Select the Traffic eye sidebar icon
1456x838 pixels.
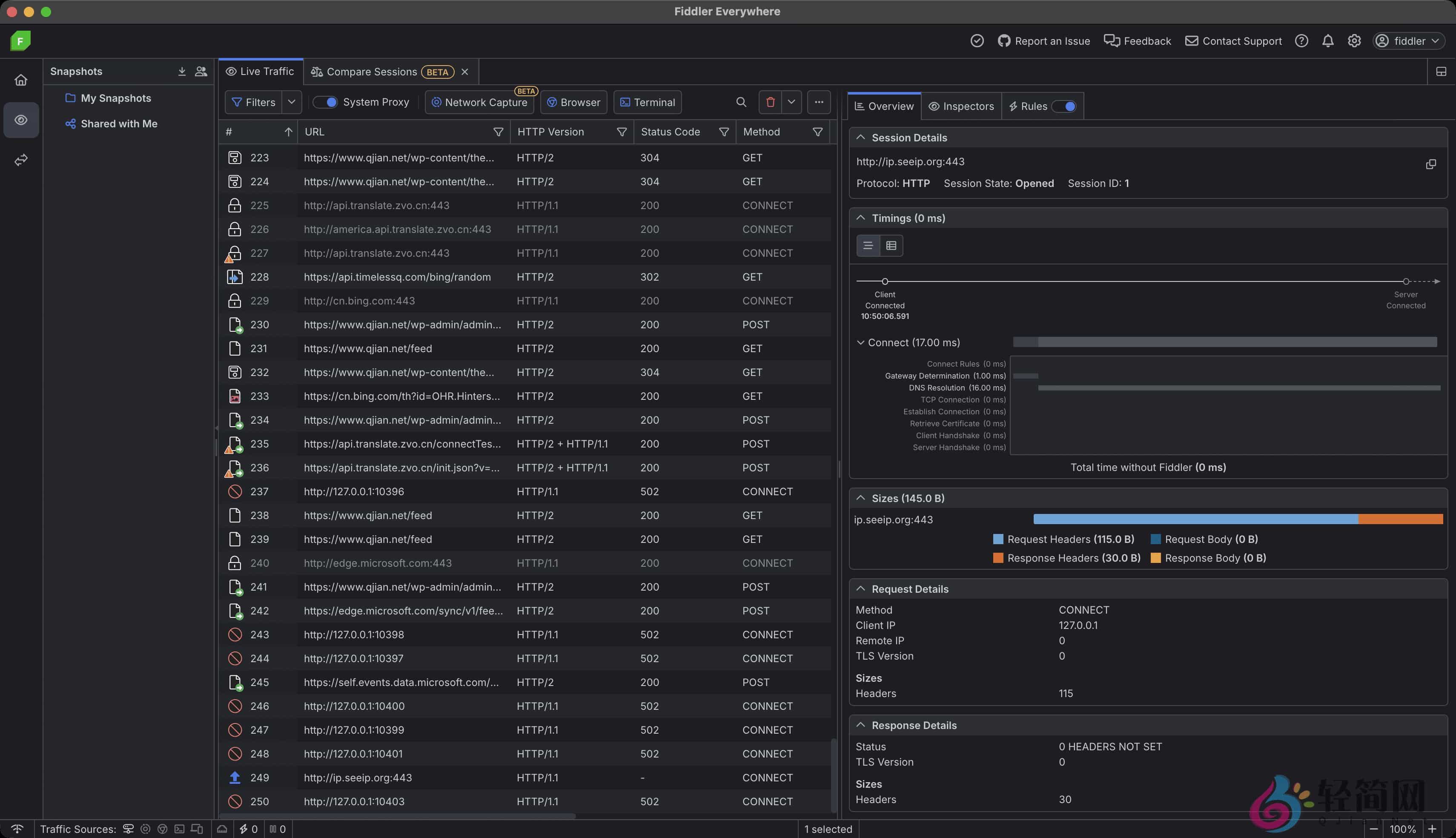[x=21, y=120]
